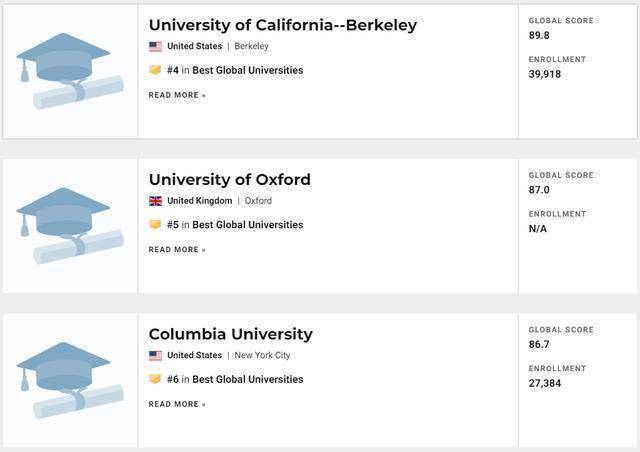Click the United States flag under Columbia

pos(155,355)
